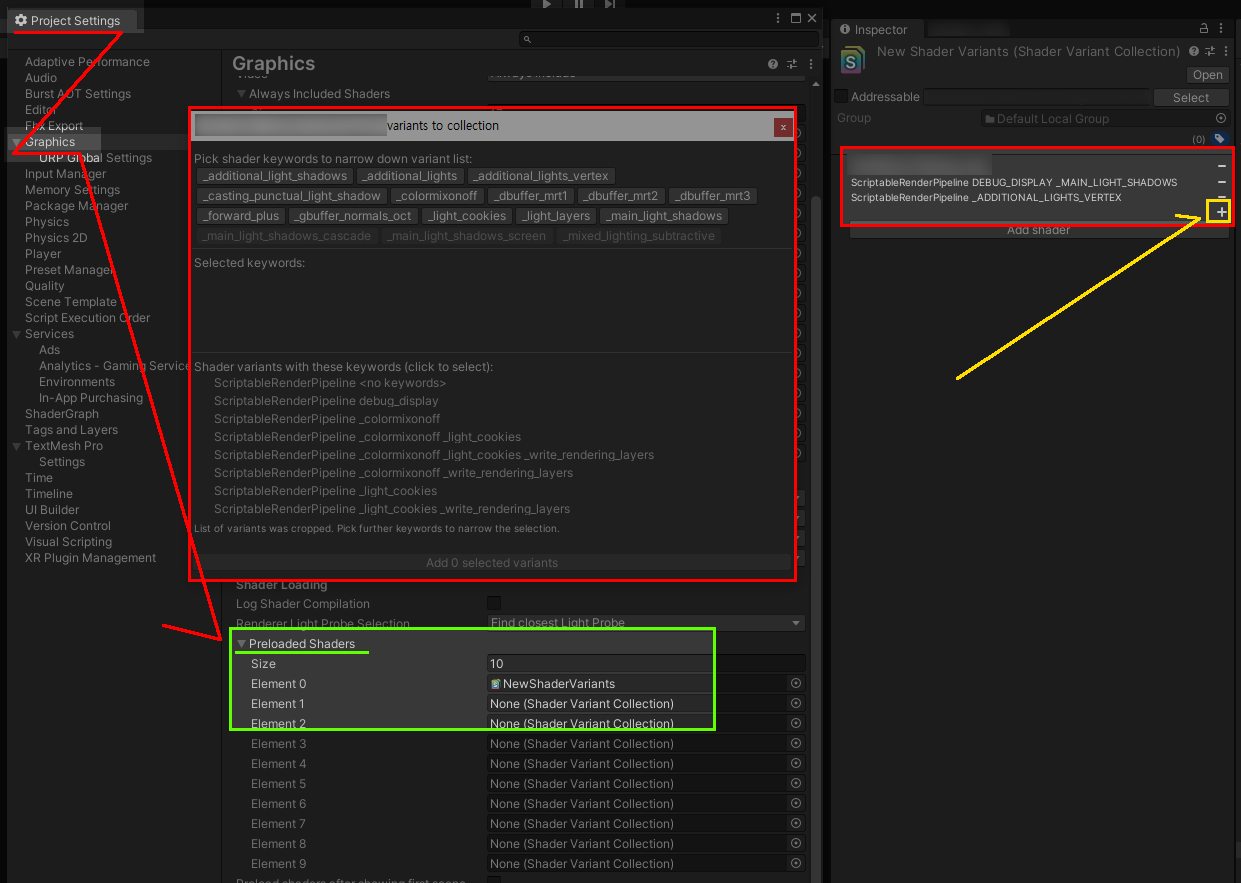Toggle the _light_cookies keyword

(x=467, y=216)
